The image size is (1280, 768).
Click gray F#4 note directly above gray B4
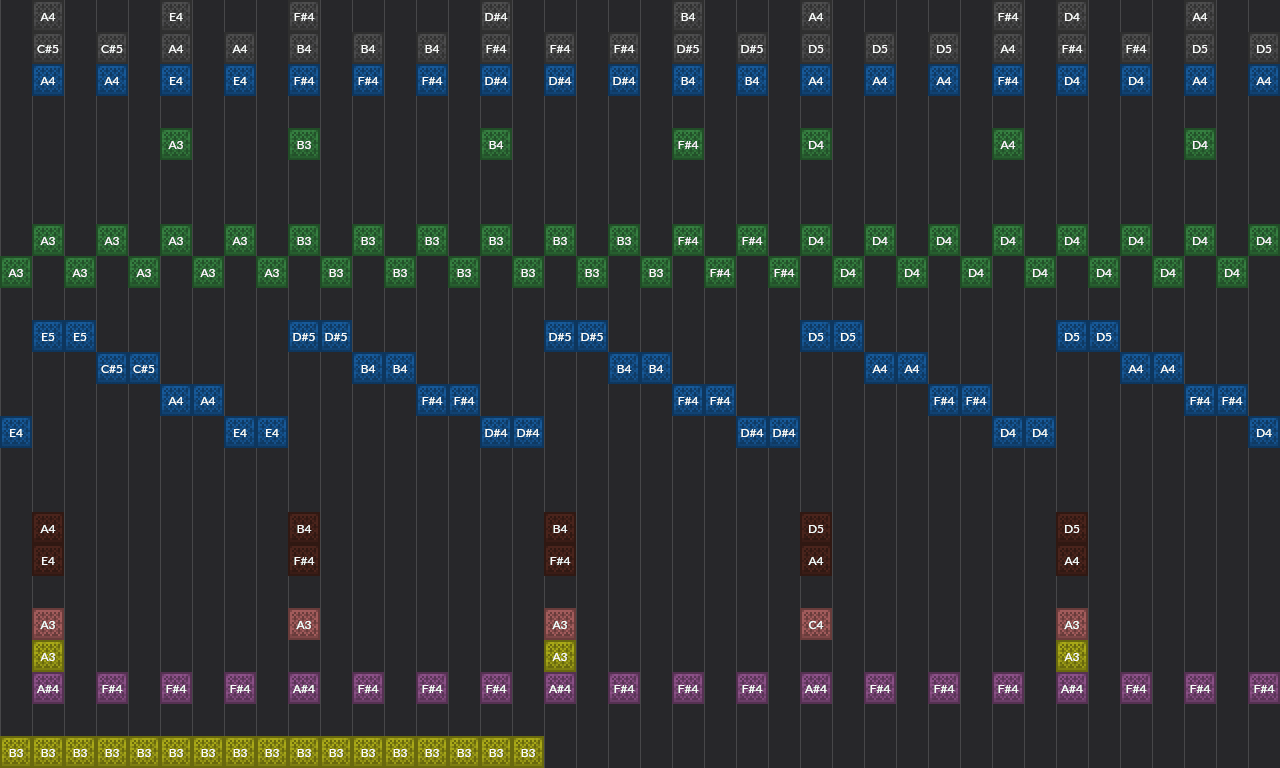coord(304,16)
